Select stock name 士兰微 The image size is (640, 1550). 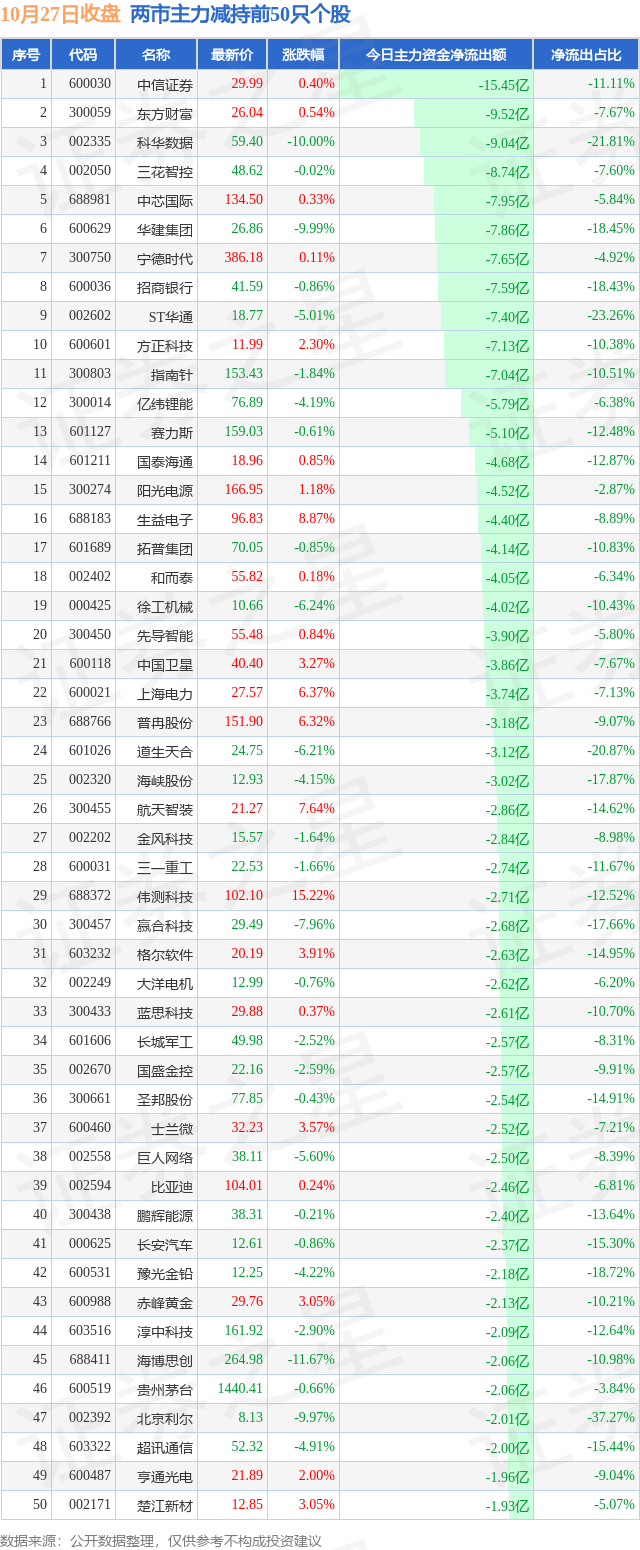(172, 1128)
